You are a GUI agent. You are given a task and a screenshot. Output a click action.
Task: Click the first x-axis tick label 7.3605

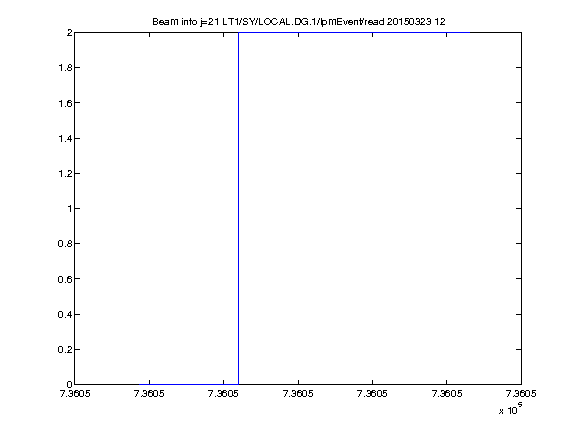pos(75,394)
